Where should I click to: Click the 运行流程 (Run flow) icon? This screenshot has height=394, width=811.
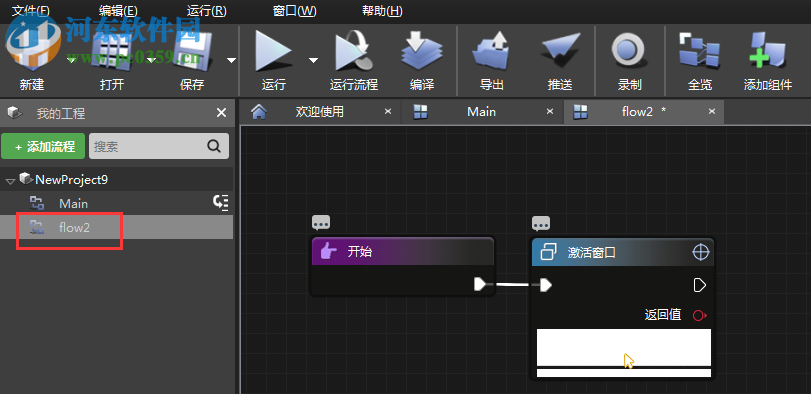click(x=354, y=51)
